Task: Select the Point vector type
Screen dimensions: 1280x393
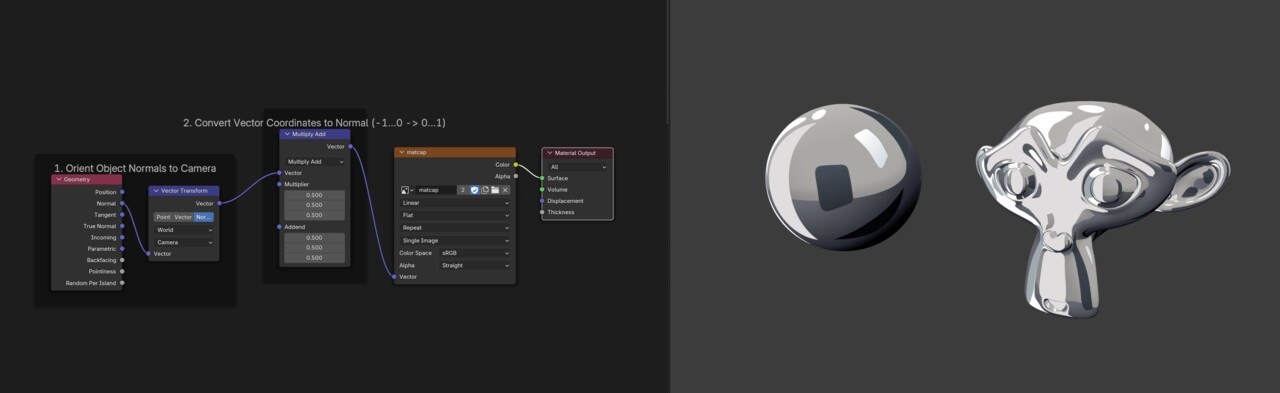Action: click(163, 217)
